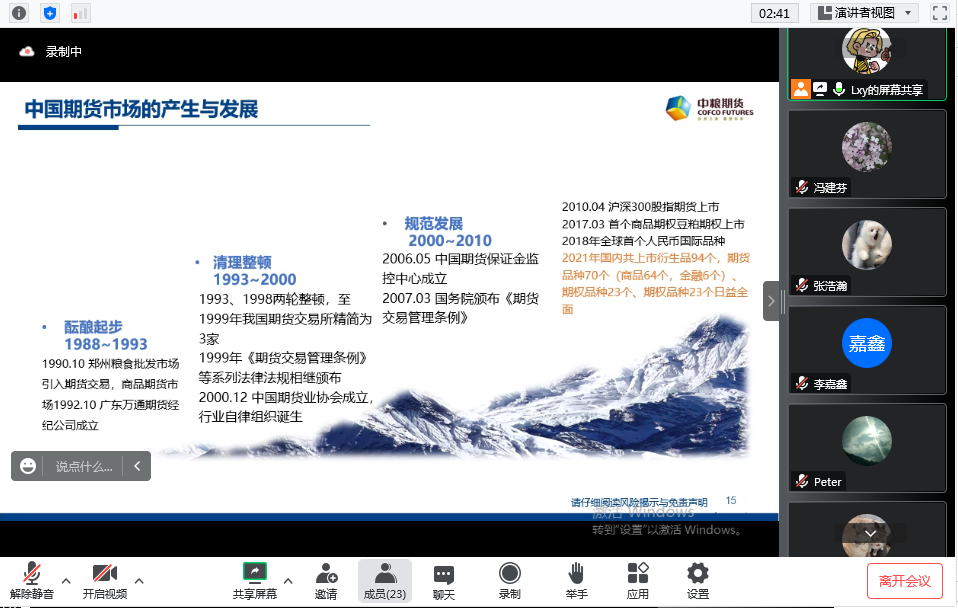Click the meeting security shield icon

click(48, 13)
